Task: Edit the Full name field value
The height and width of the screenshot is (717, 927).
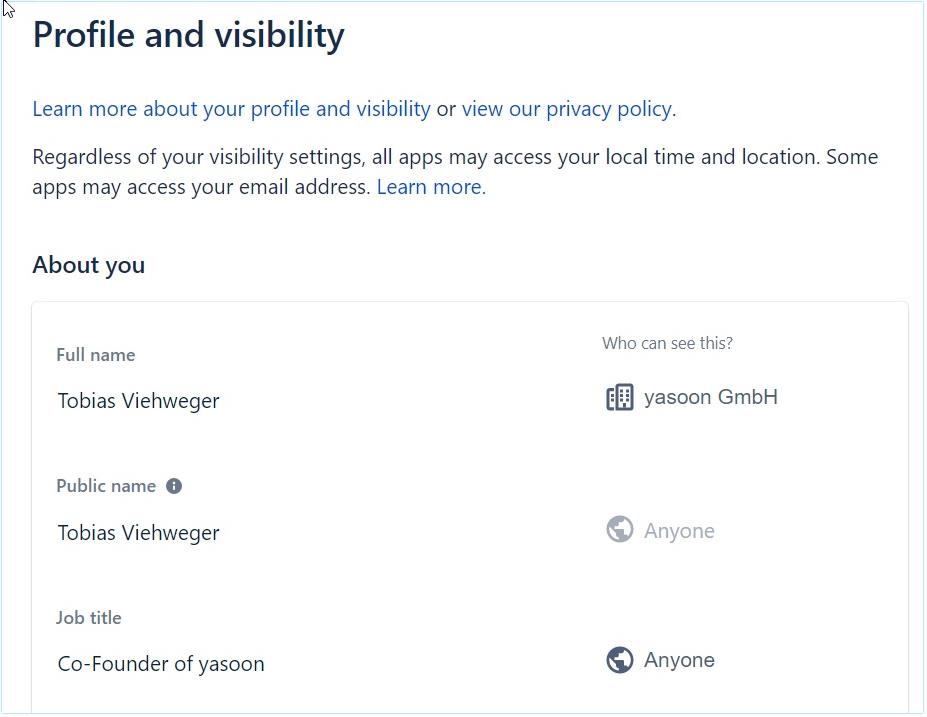Action: click(139, 401)
